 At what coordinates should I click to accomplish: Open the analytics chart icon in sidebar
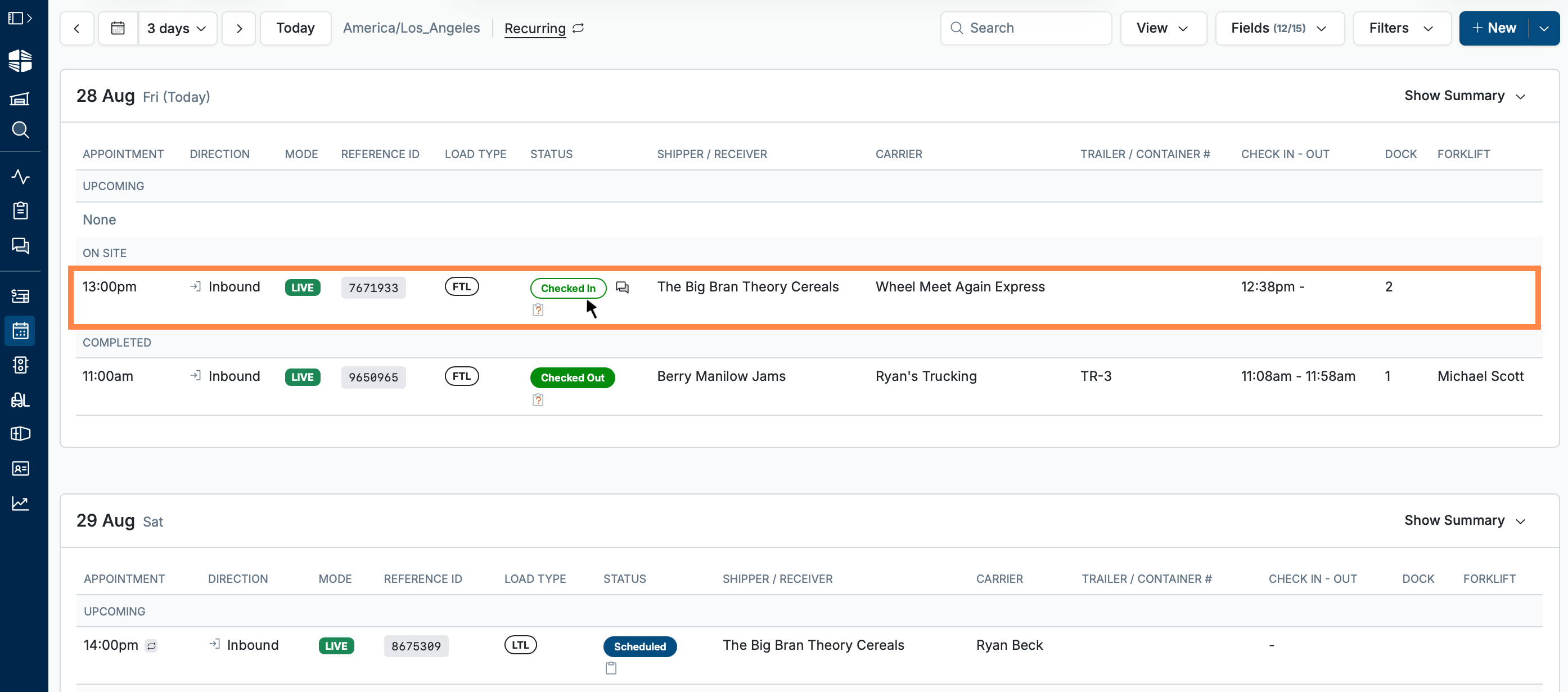[20, 503]
